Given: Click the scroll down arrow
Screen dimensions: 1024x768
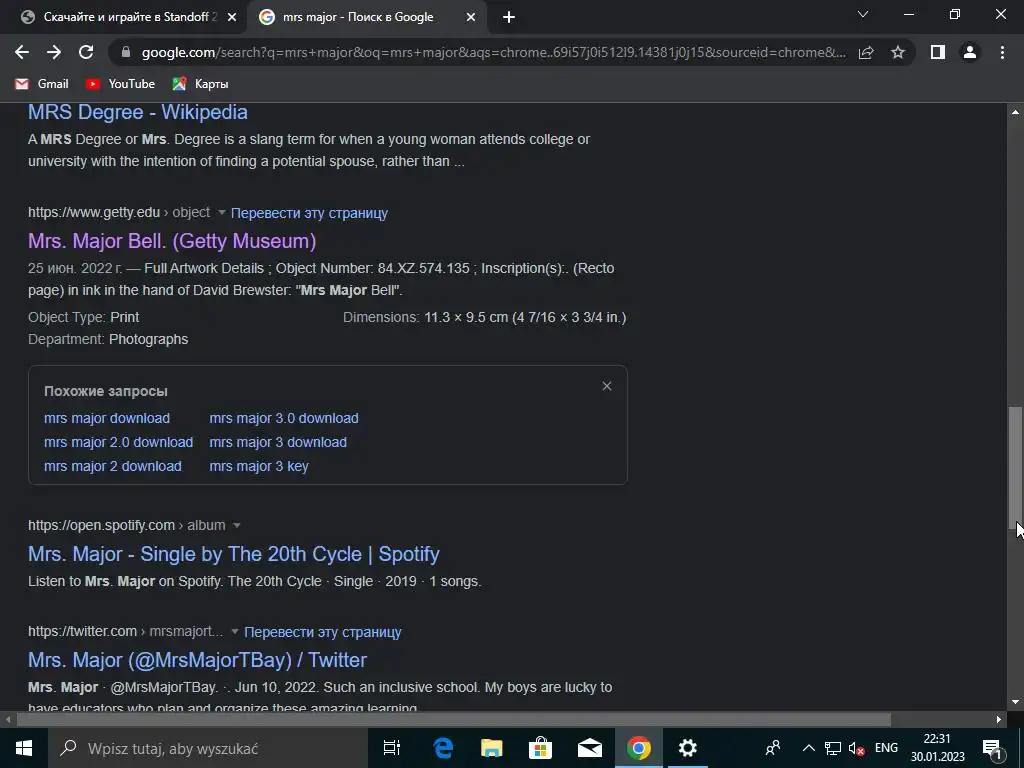Looking at the screenshot, I should tap(1016, 702).
